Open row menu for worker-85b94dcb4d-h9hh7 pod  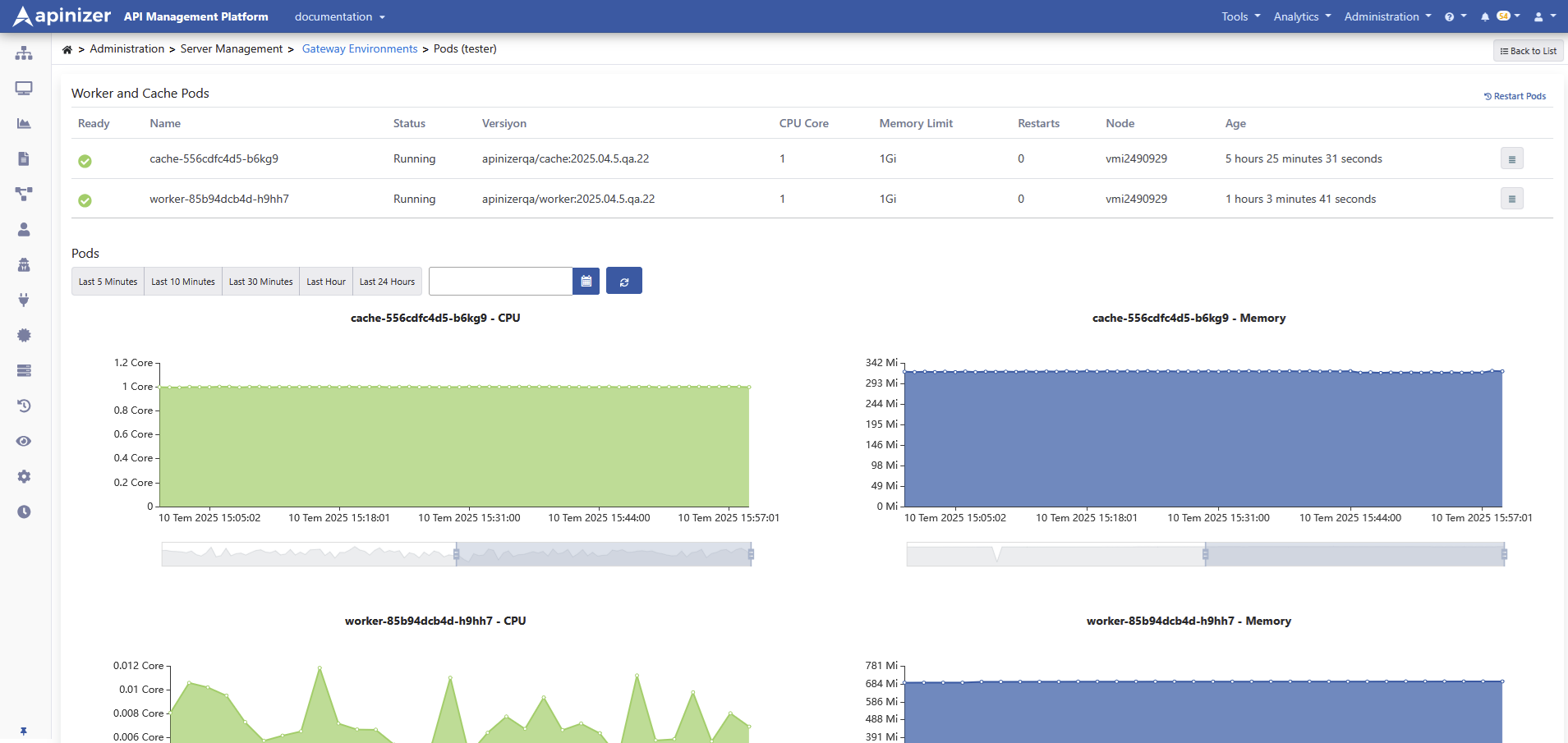1511,199
